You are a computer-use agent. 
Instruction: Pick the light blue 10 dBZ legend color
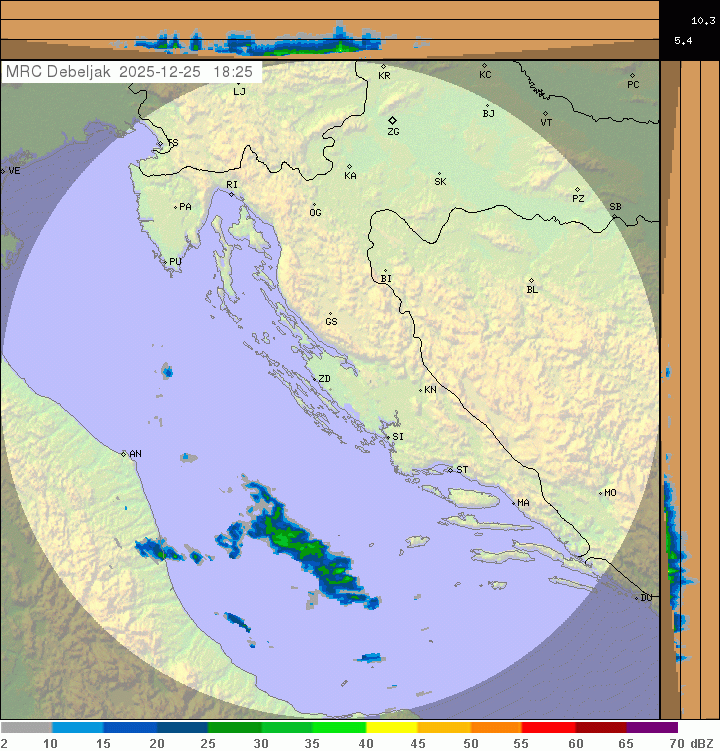[x=78, y=728]
